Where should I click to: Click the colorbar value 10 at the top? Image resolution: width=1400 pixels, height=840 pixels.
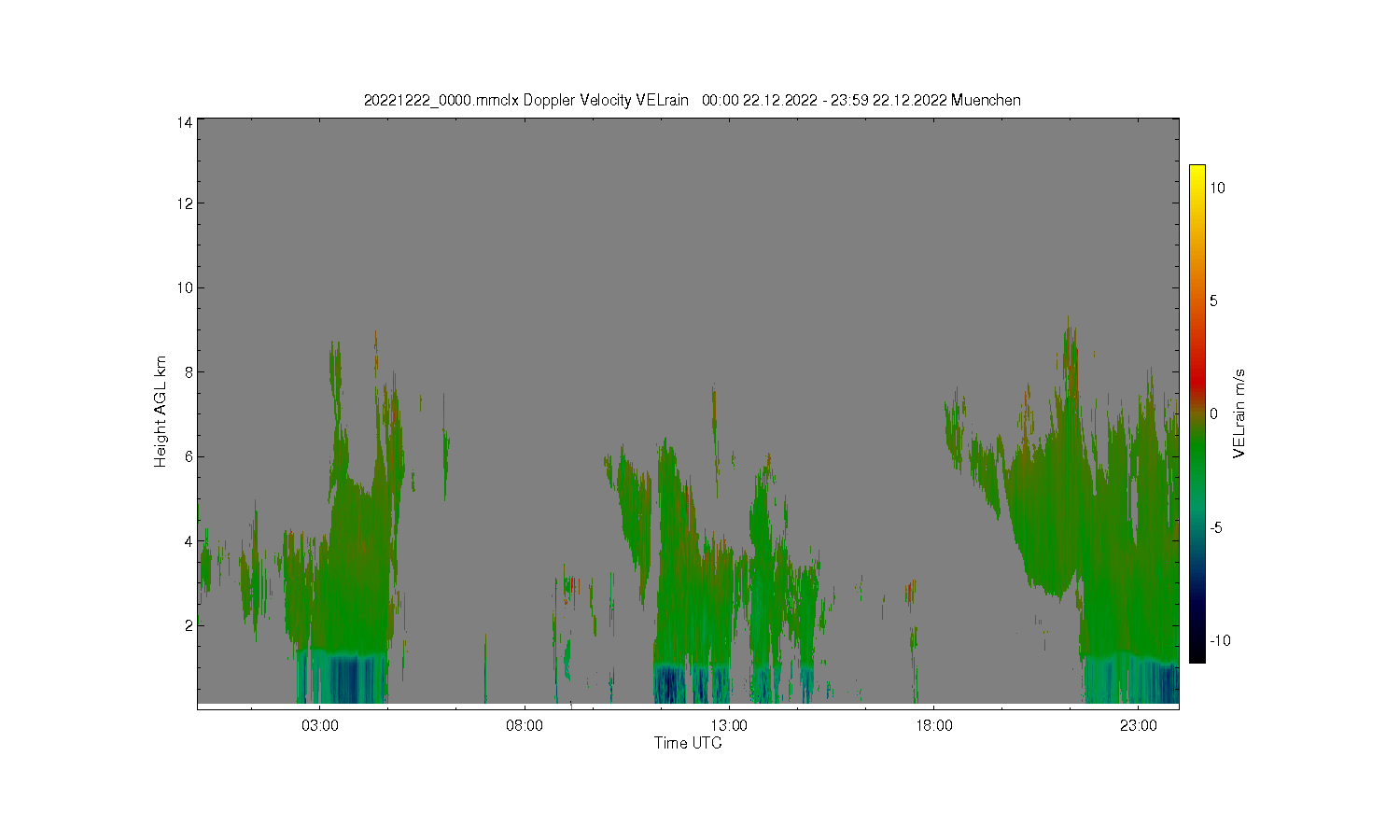(1218, 188)
